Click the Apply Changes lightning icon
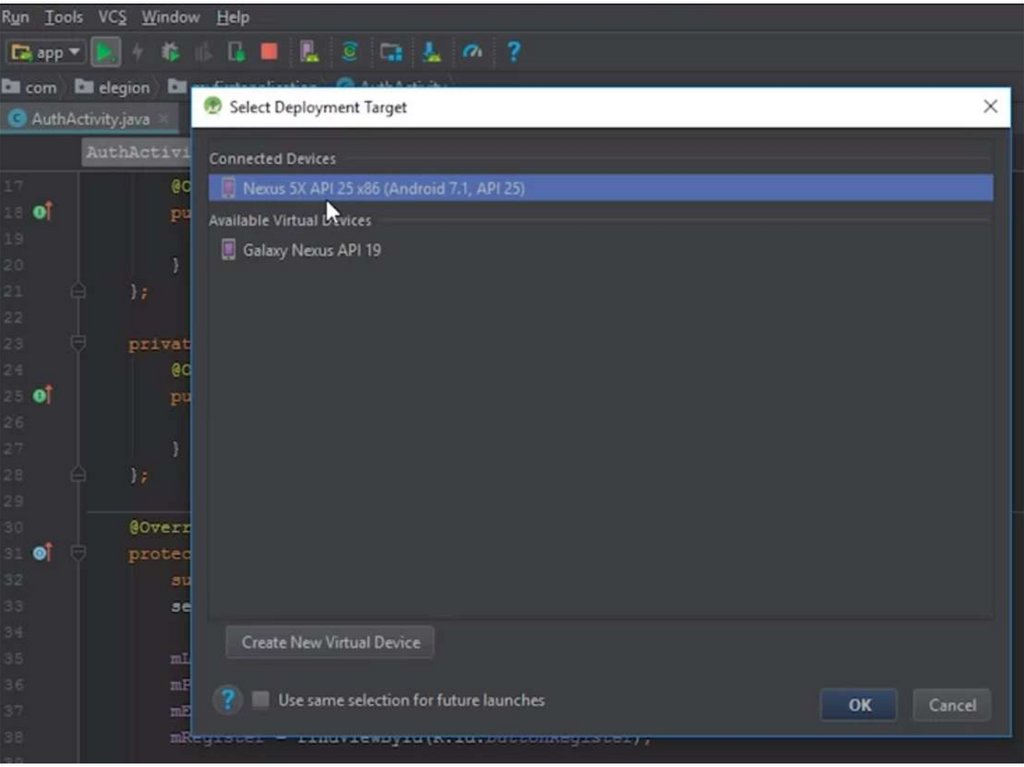 pyautogui.click(x=138, y=52)
